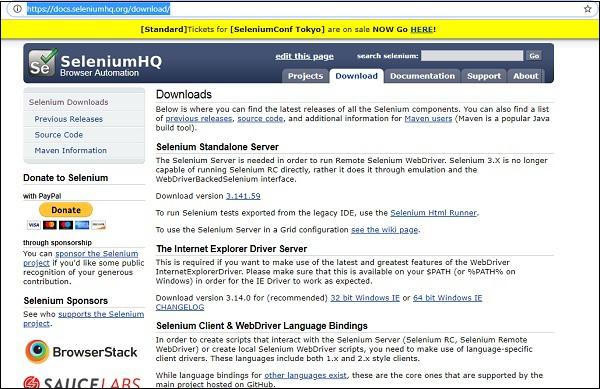This screenshot has width=600, height=389.
Task: Focus the search selenium input field
Action: tap(472, 56)
